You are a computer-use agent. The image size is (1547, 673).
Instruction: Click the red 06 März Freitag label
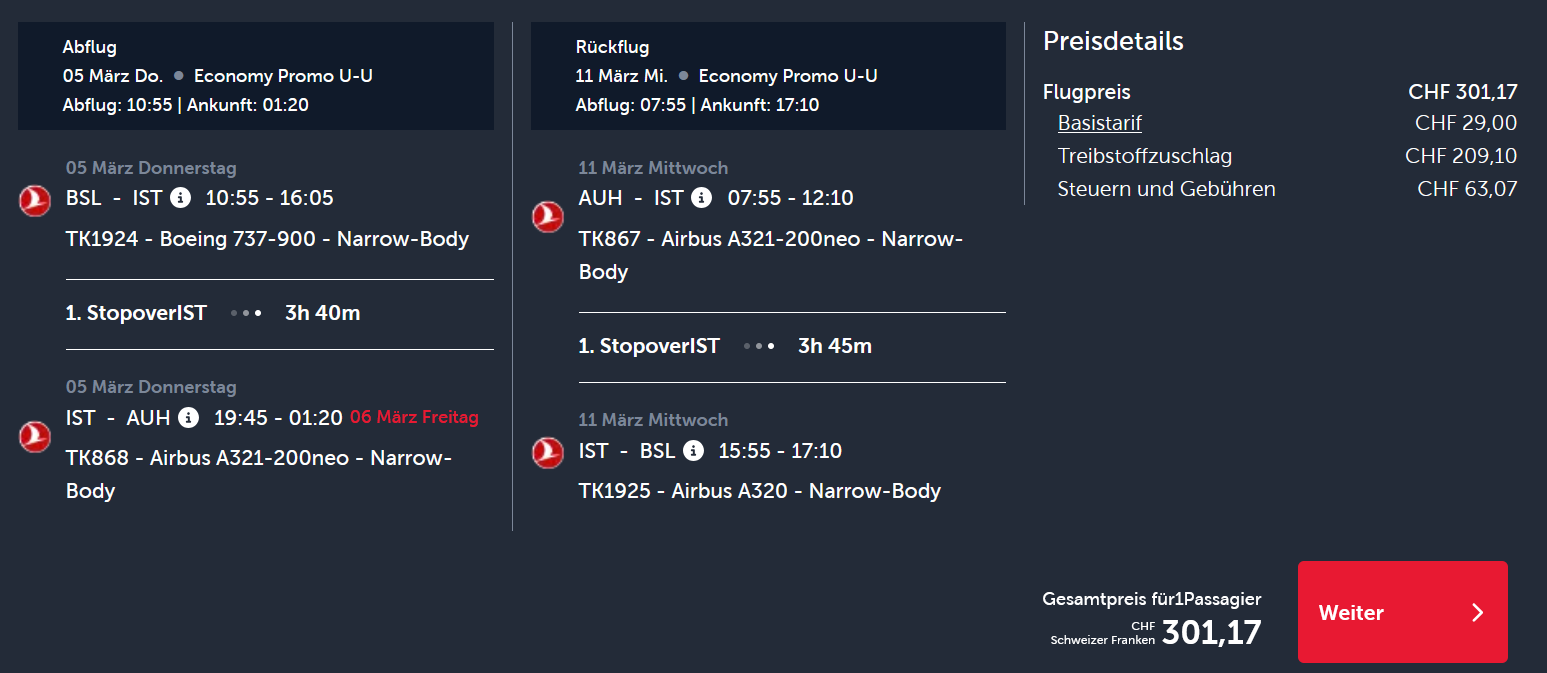[414, 417]
